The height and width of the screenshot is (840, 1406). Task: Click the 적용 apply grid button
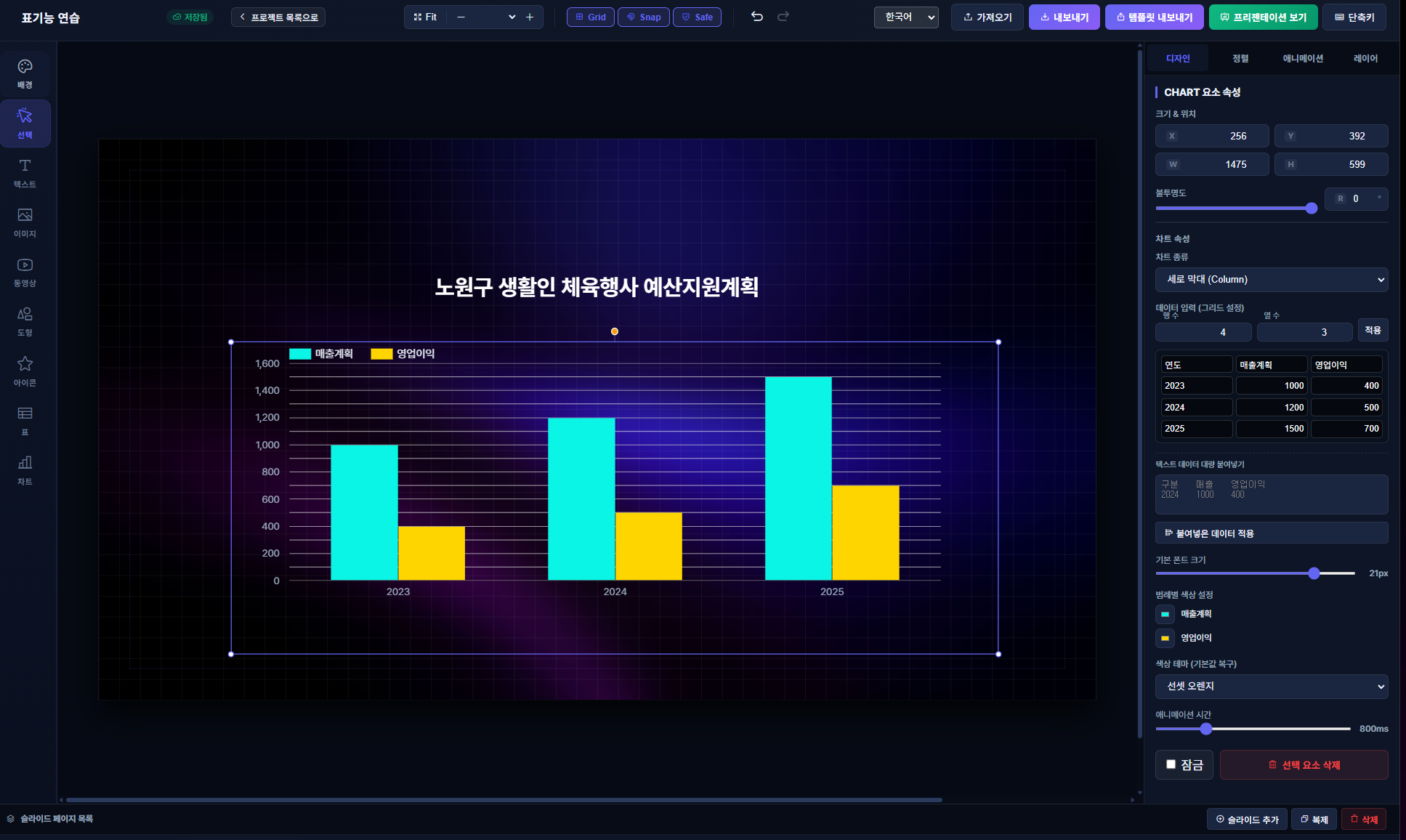[1373, 330]
